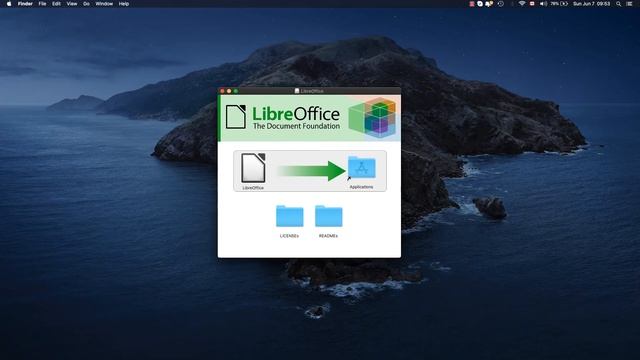Open the Go menu

click(x=87, y=4)
